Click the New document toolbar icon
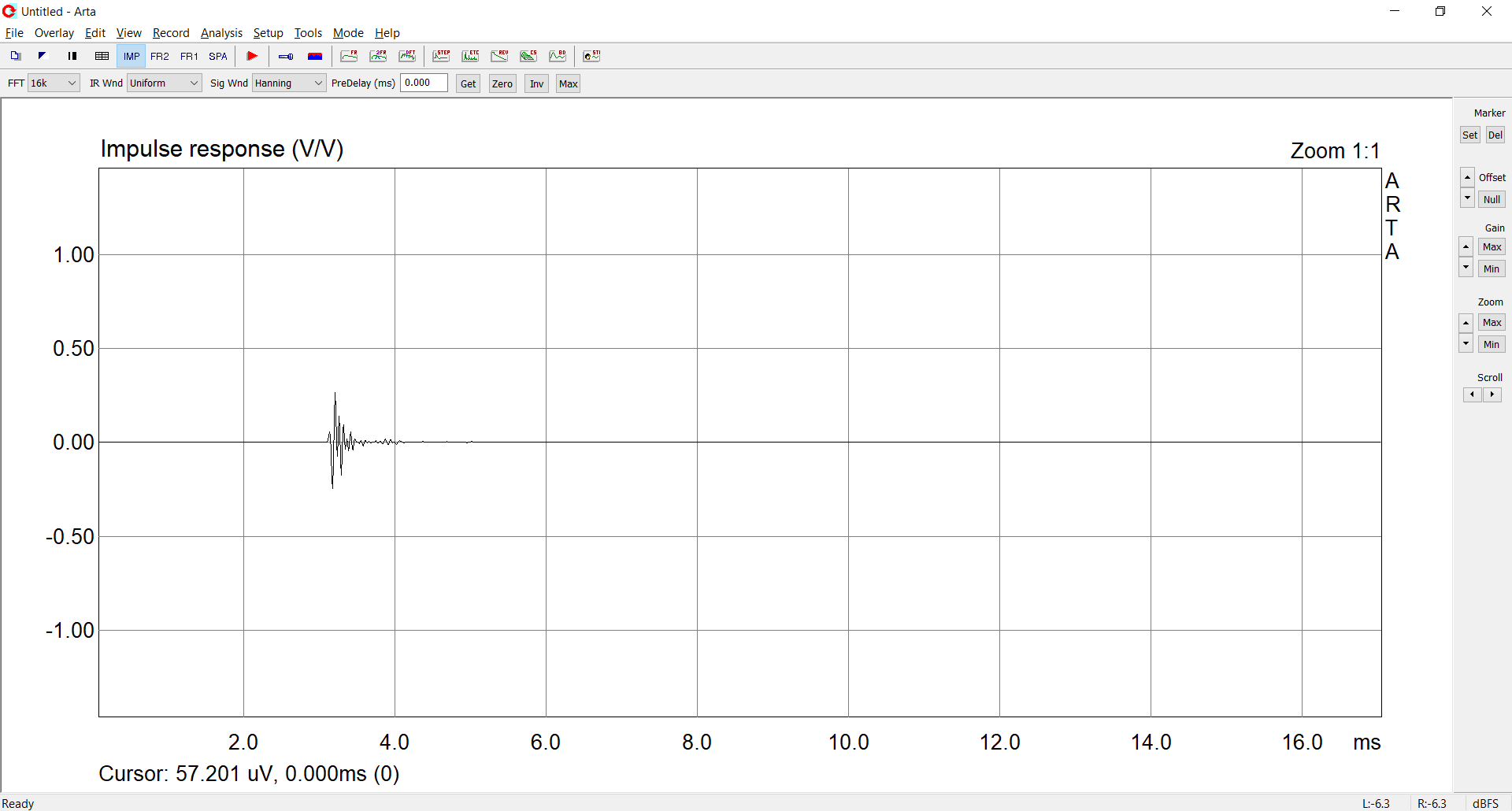Screen dimensions: 1512x811 point(15,56)
